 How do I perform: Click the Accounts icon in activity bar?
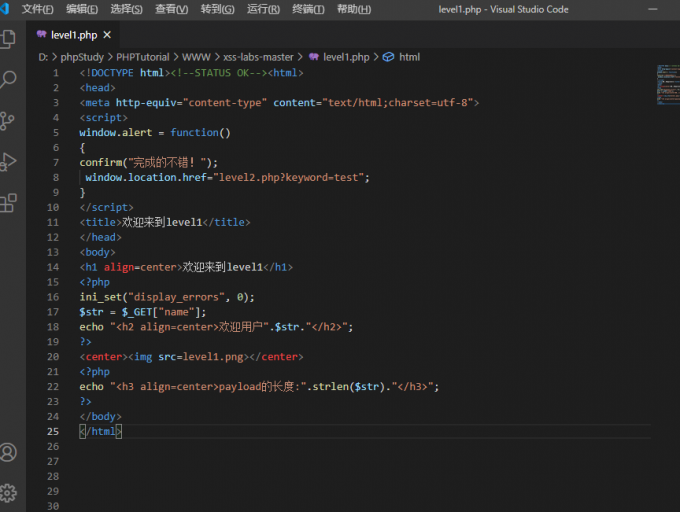click(x=9, y=452)
